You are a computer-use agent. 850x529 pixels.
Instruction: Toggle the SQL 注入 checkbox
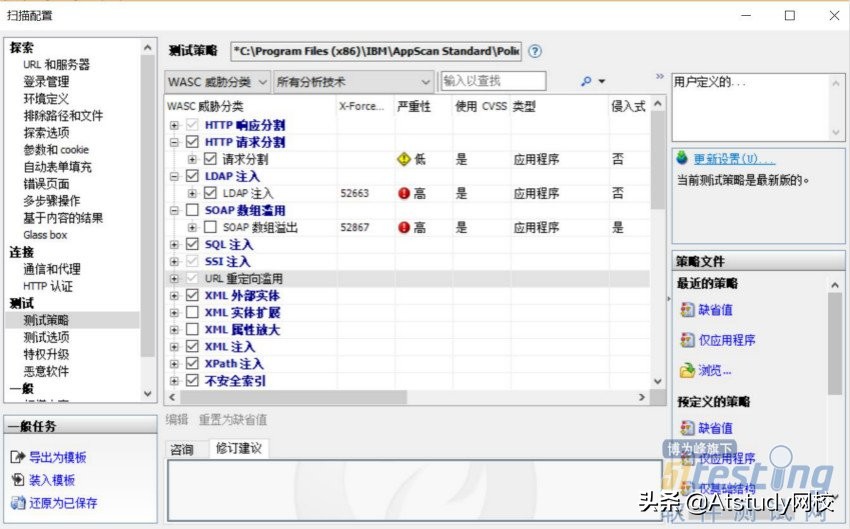coord(192,244)
